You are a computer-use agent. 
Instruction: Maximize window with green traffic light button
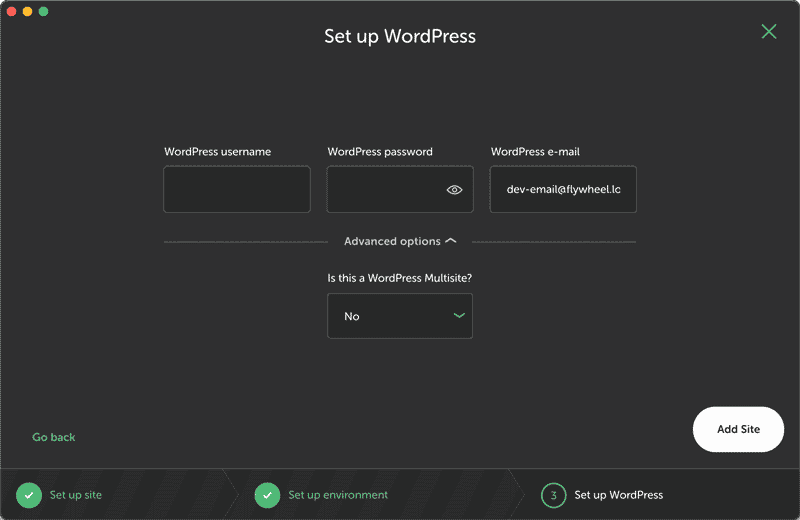pyautogui.click(x=43, y=11)
